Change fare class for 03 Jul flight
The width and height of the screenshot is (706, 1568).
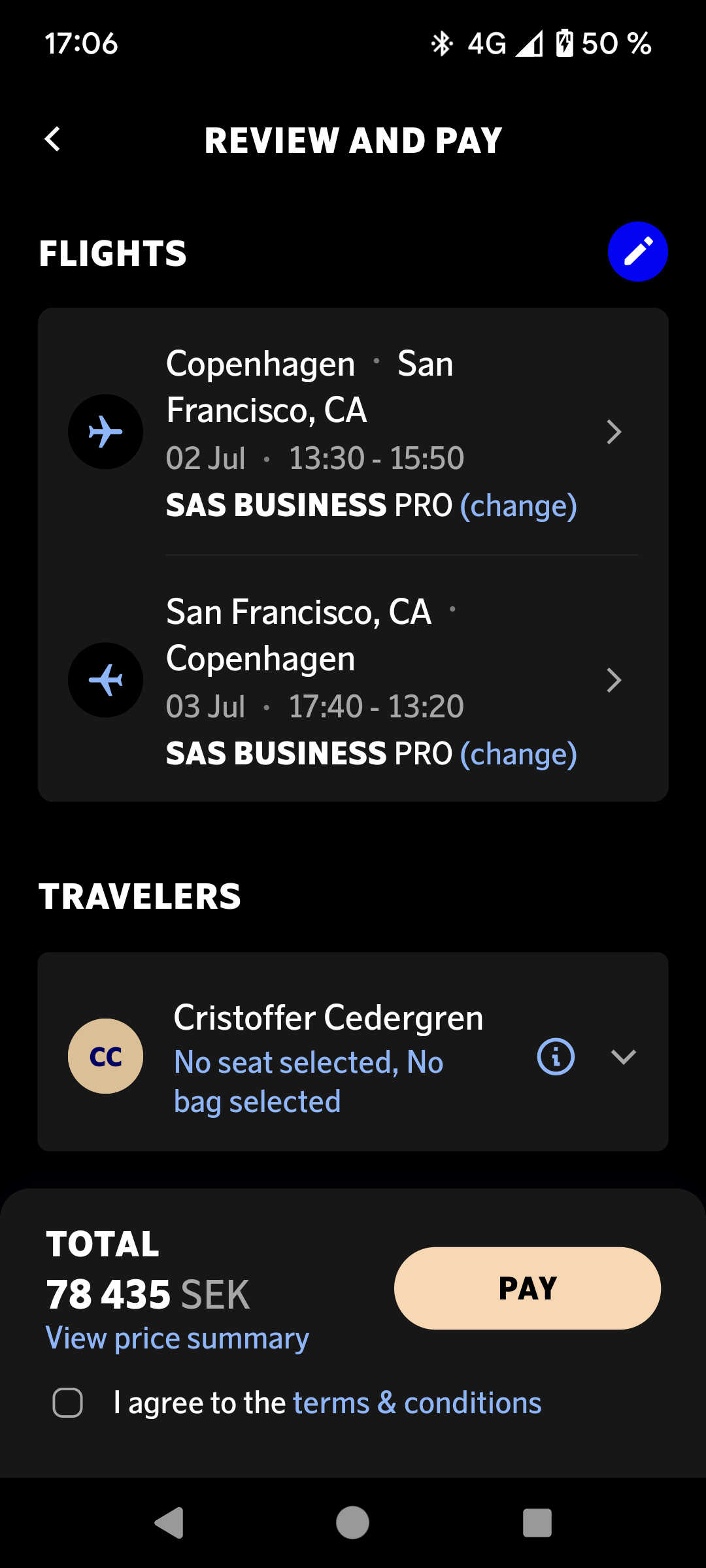point(518,754)
